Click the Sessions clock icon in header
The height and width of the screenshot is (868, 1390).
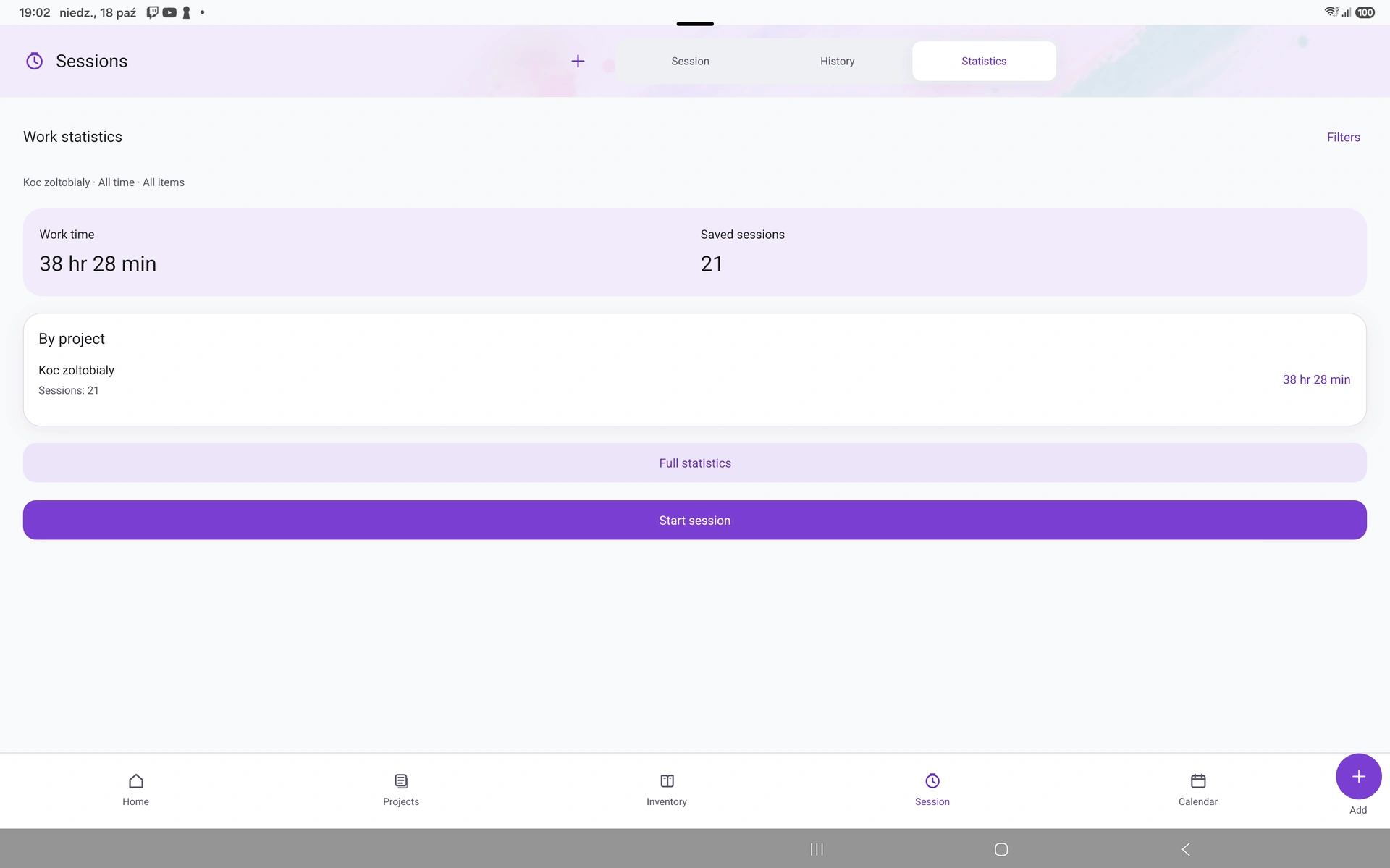[35, 61]
